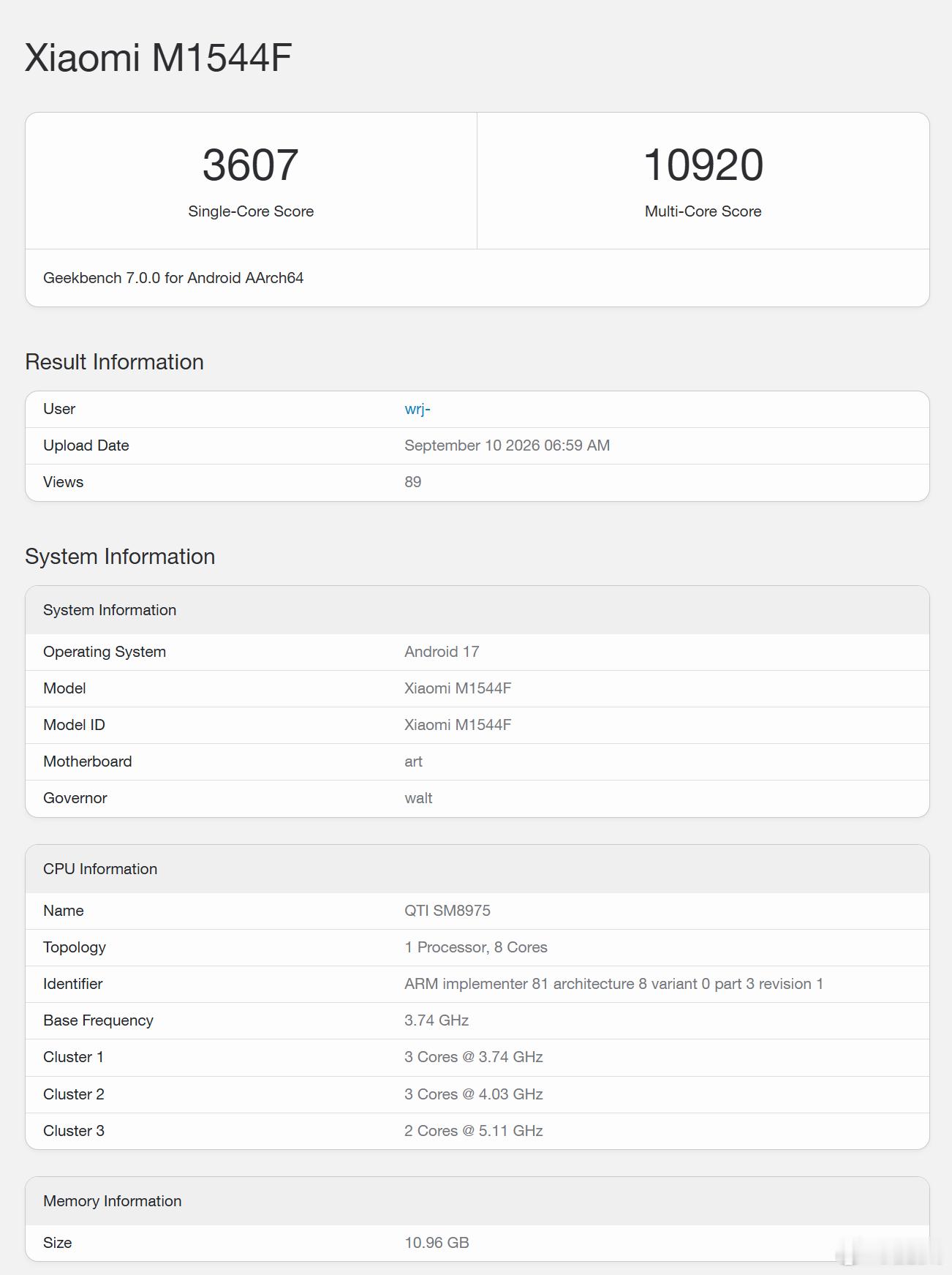Select Cluster 2 value 3 Cores @ 4.03 GHz
The height and width of the screenshot is (1275, 952).
pyautogui.click(x=474, y=1094)
